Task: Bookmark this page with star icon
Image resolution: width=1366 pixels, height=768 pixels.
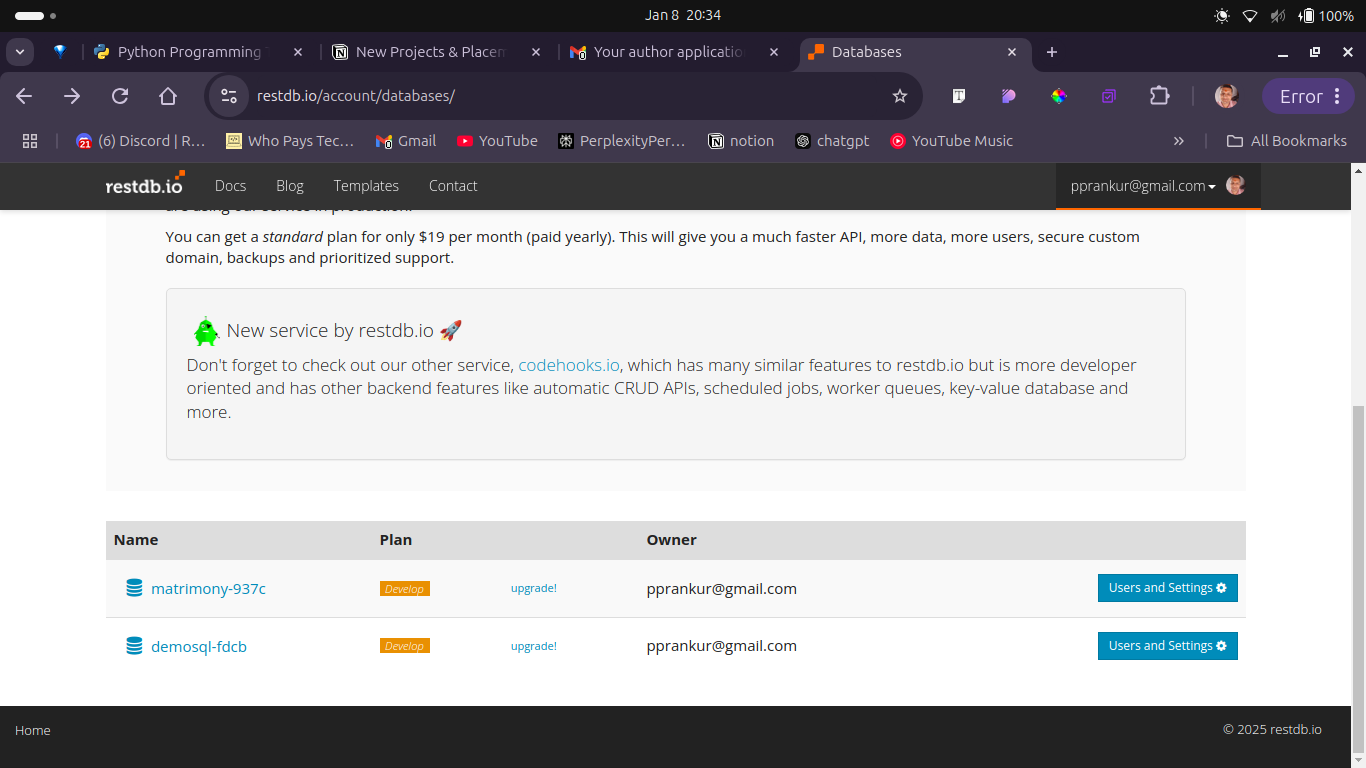Action: [x=900, y=96]
